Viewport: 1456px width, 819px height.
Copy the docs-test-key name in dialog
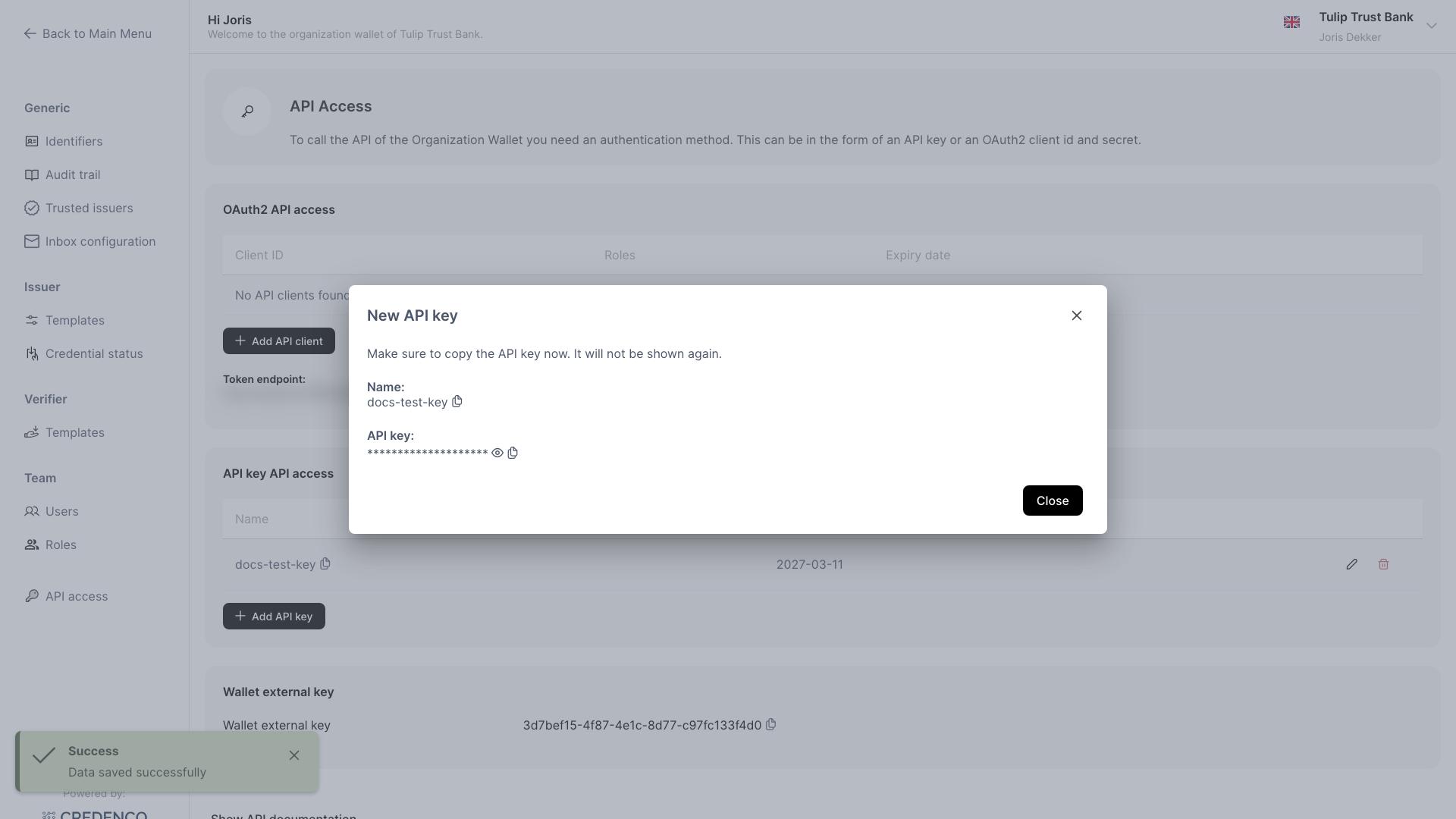point(457,402)
